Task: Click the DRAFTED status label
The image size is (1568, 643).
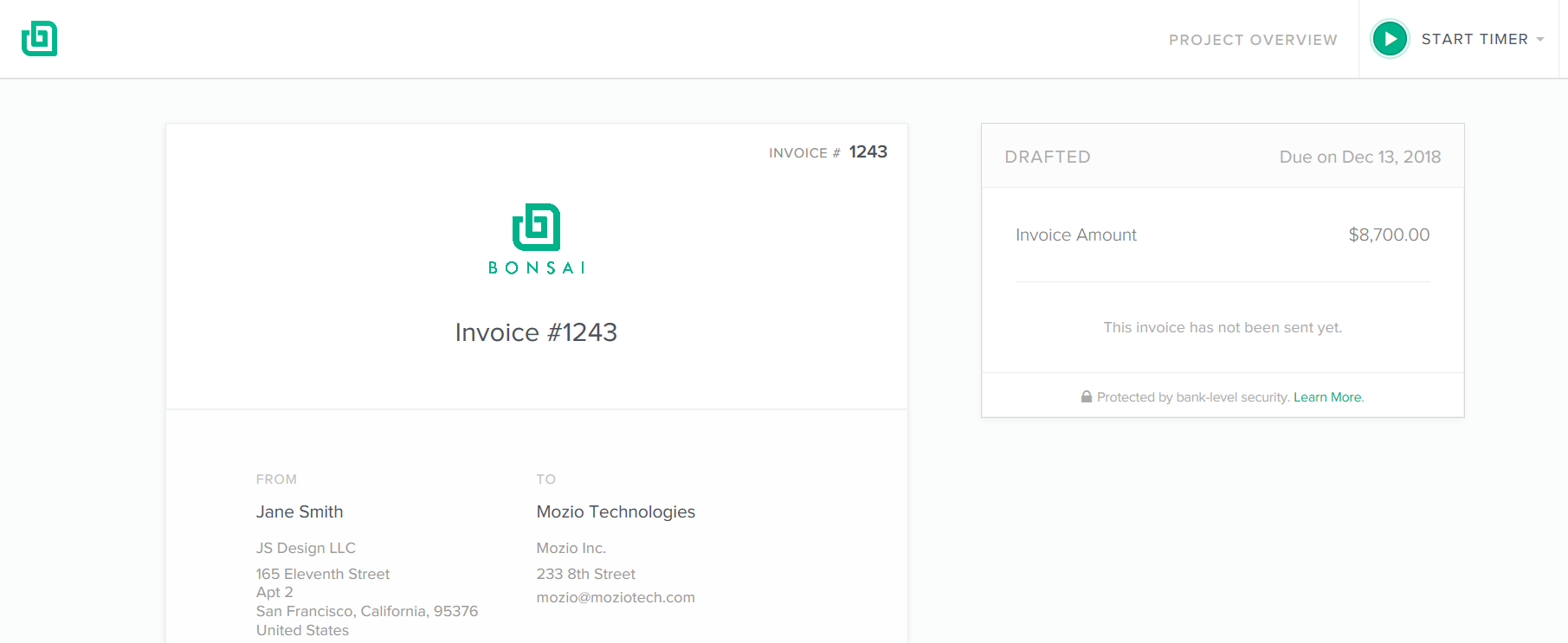Action: pyautogui.click(x=1048, y=157)
